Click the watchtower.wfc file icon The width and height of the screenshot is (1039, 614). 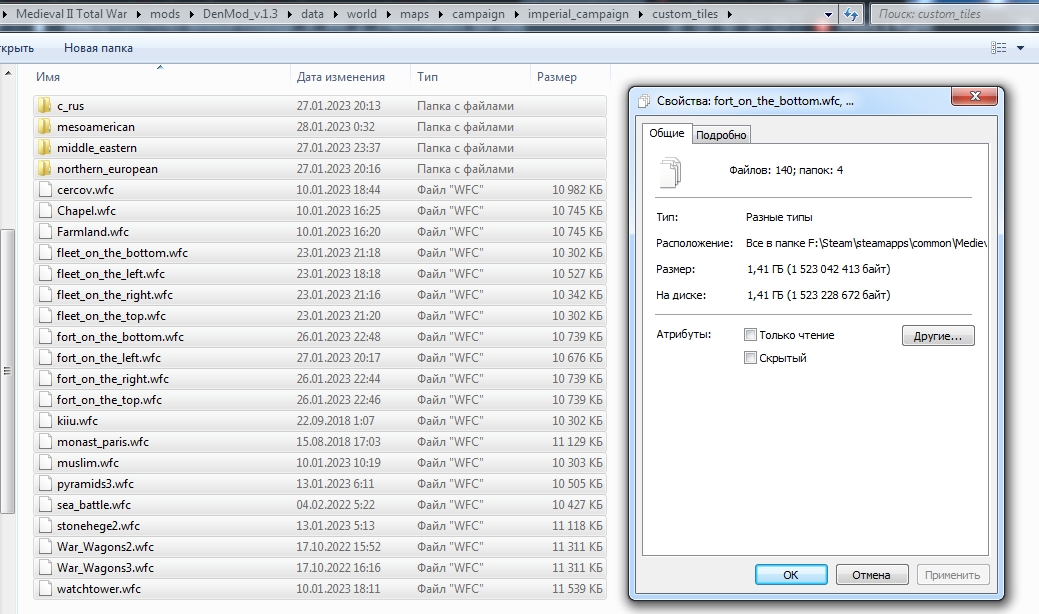pos(45,589)
